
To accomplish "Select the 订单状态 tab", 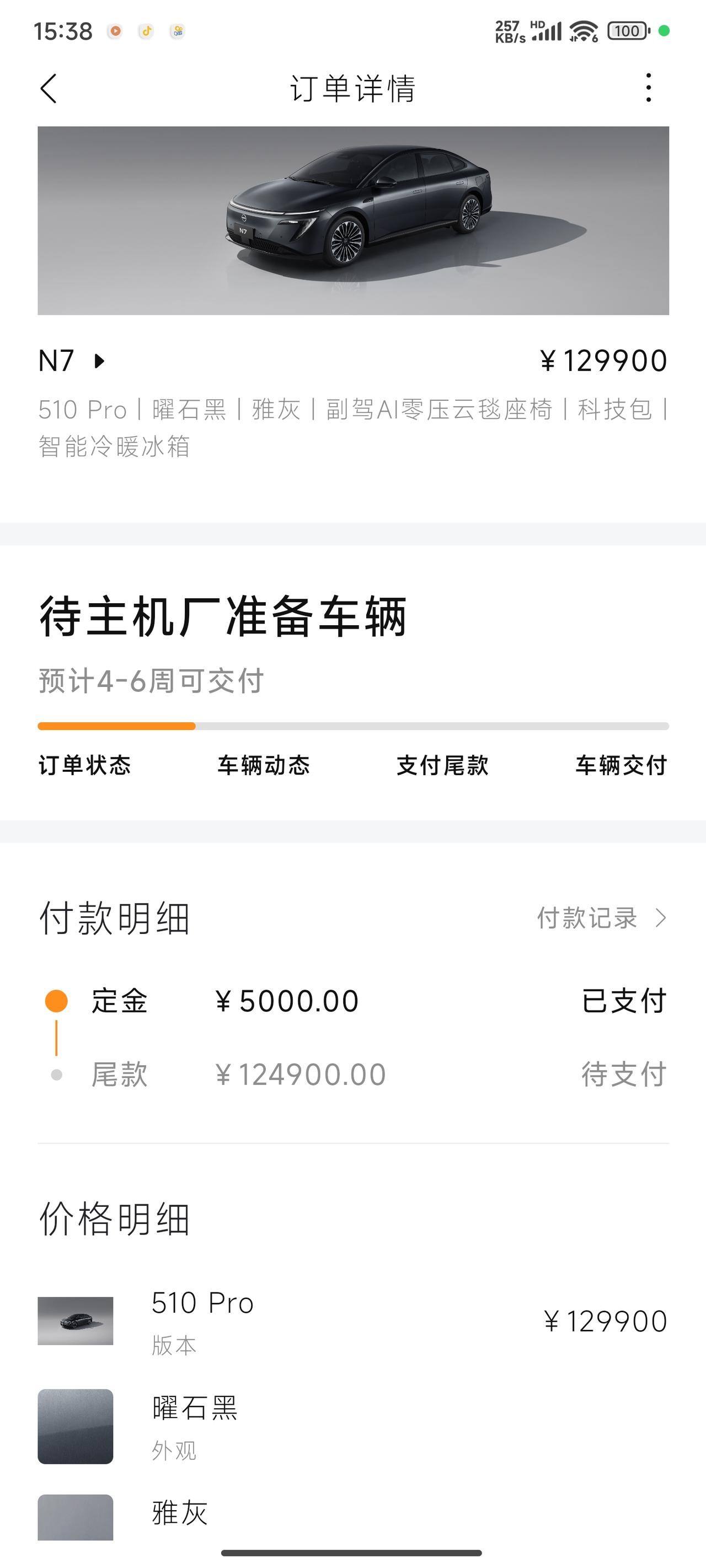I will (x=85, y=765).
